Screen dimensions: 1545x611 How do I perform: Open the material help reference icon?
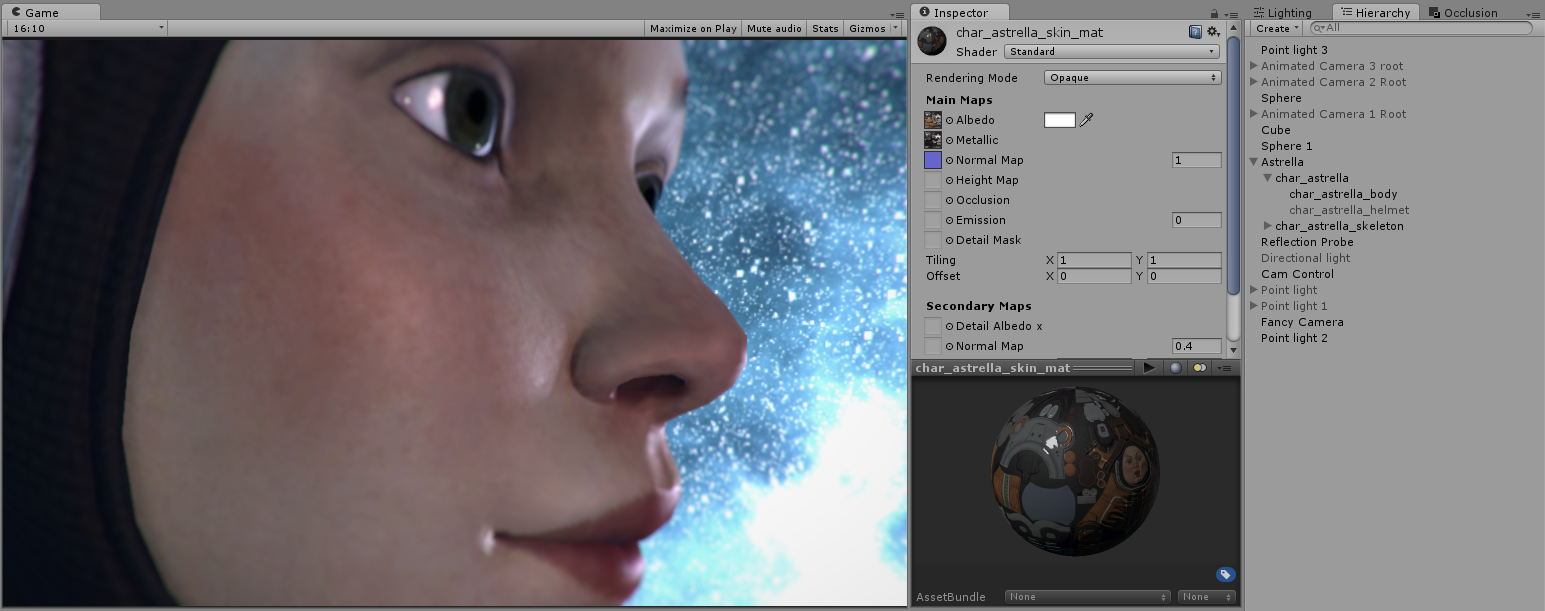point(1195,32)
